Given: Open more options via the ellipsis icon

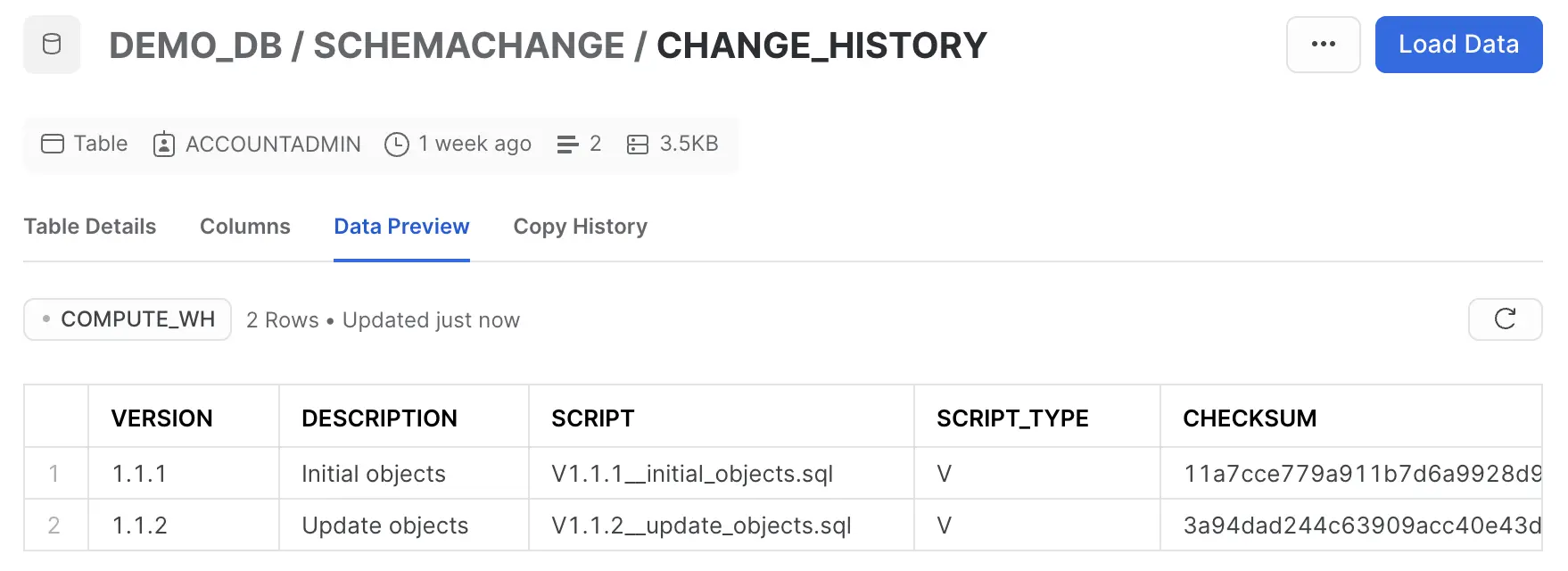Looking at the screenshot, I should (1323, 44).
